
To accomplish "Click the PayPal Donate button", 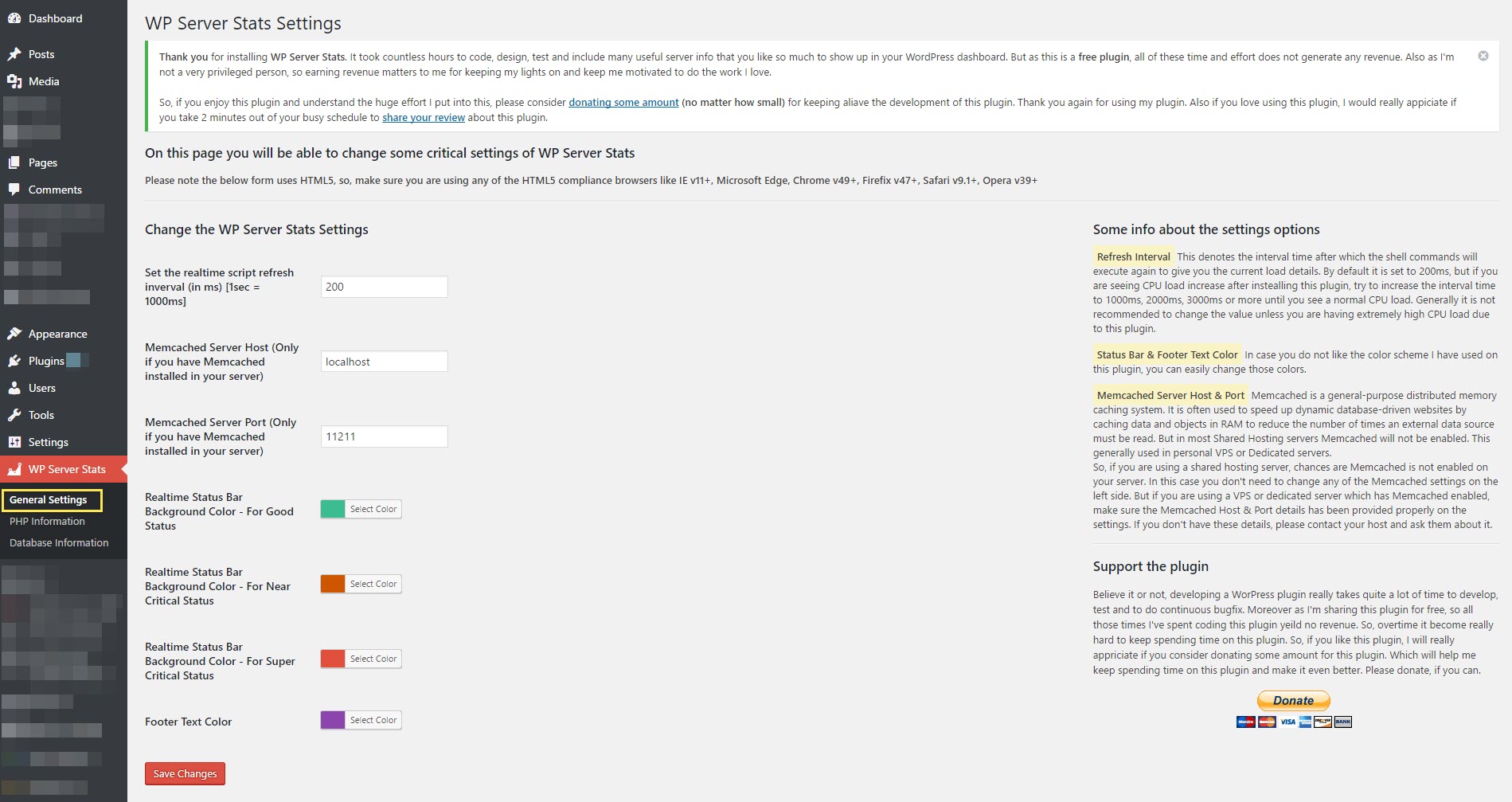I will [1294, 701].
